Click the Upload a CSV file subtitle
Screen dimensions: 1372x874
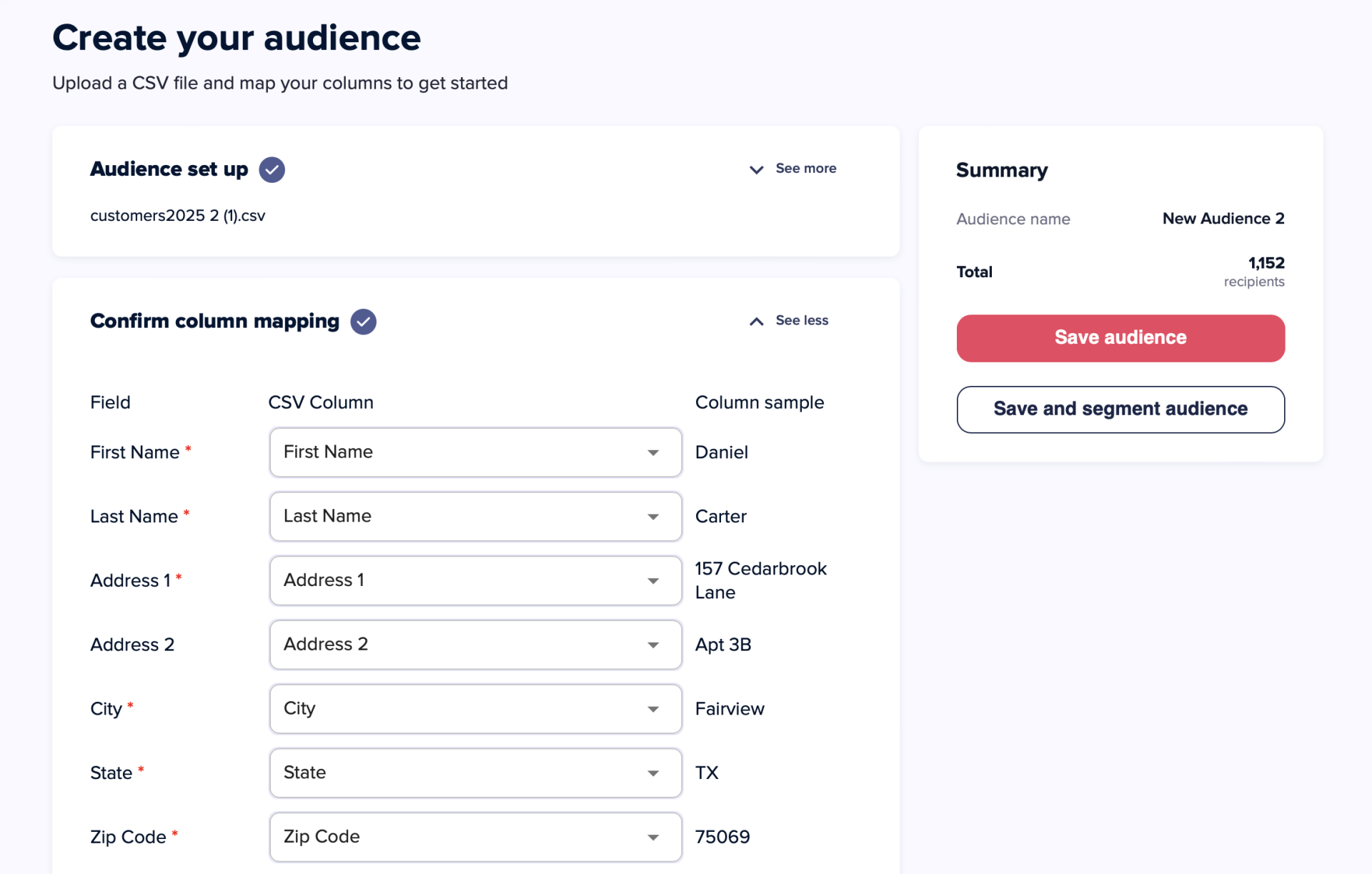pyautogui.click(x=280, y=84)
